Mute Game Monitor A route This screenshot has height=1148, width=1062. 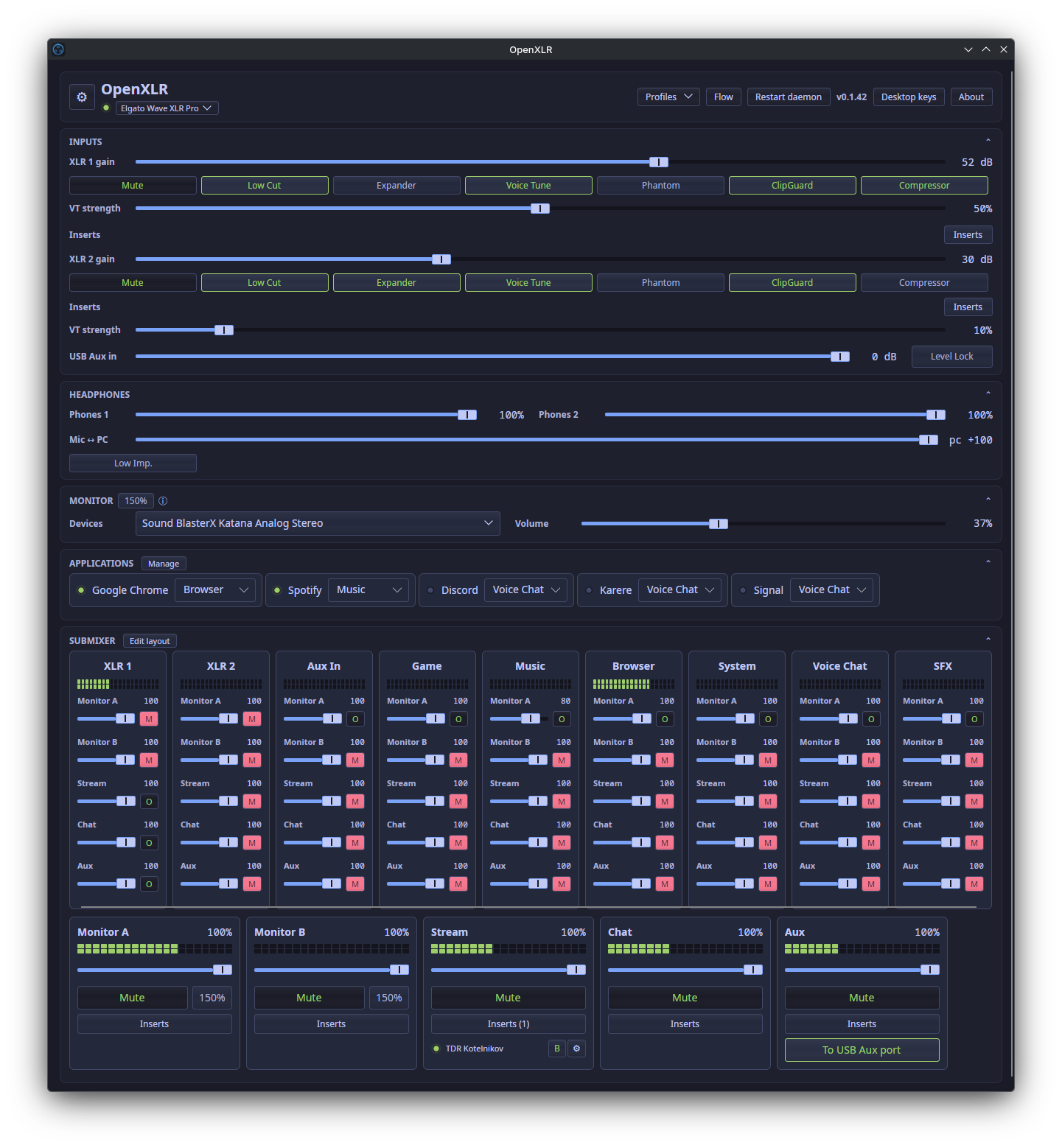[x=458, y=719]
